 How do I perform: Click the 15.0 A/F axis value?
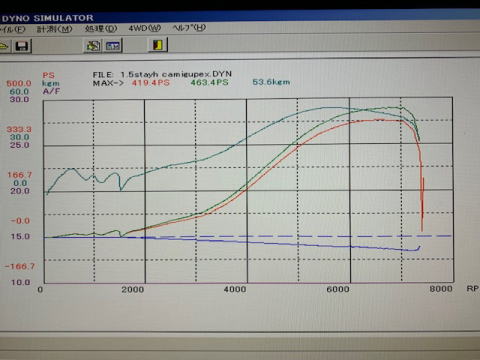click(20, 236)
